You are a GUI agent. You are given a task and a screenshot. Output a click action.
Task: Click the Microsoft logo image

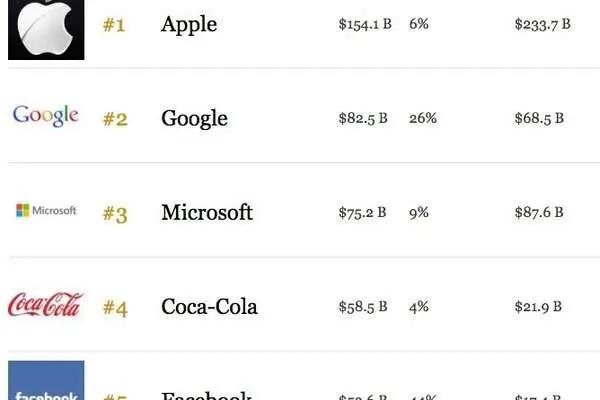click(x=46, y=210)
